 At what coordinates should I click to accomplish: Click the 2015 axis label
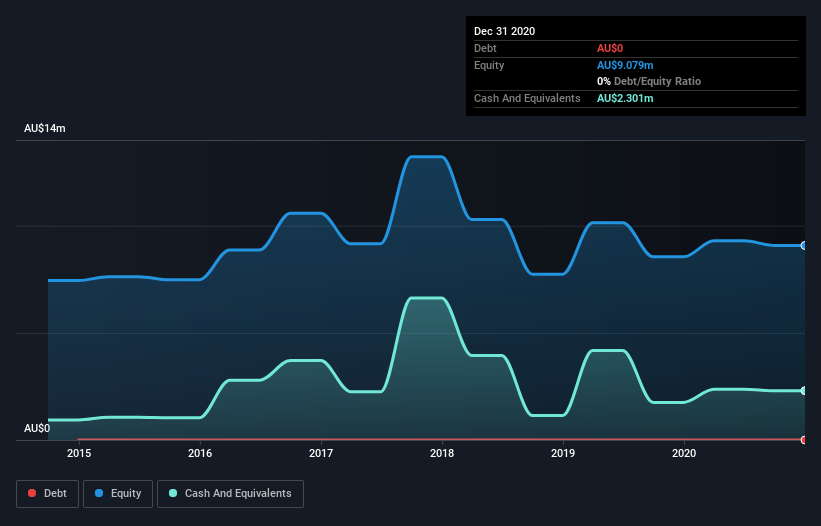click(79, 453)
